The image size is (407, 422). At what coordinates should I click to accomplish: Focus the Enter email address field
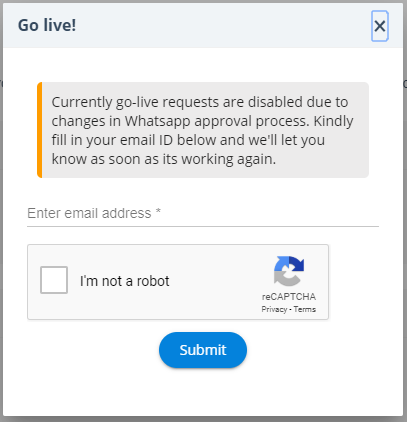203,213
